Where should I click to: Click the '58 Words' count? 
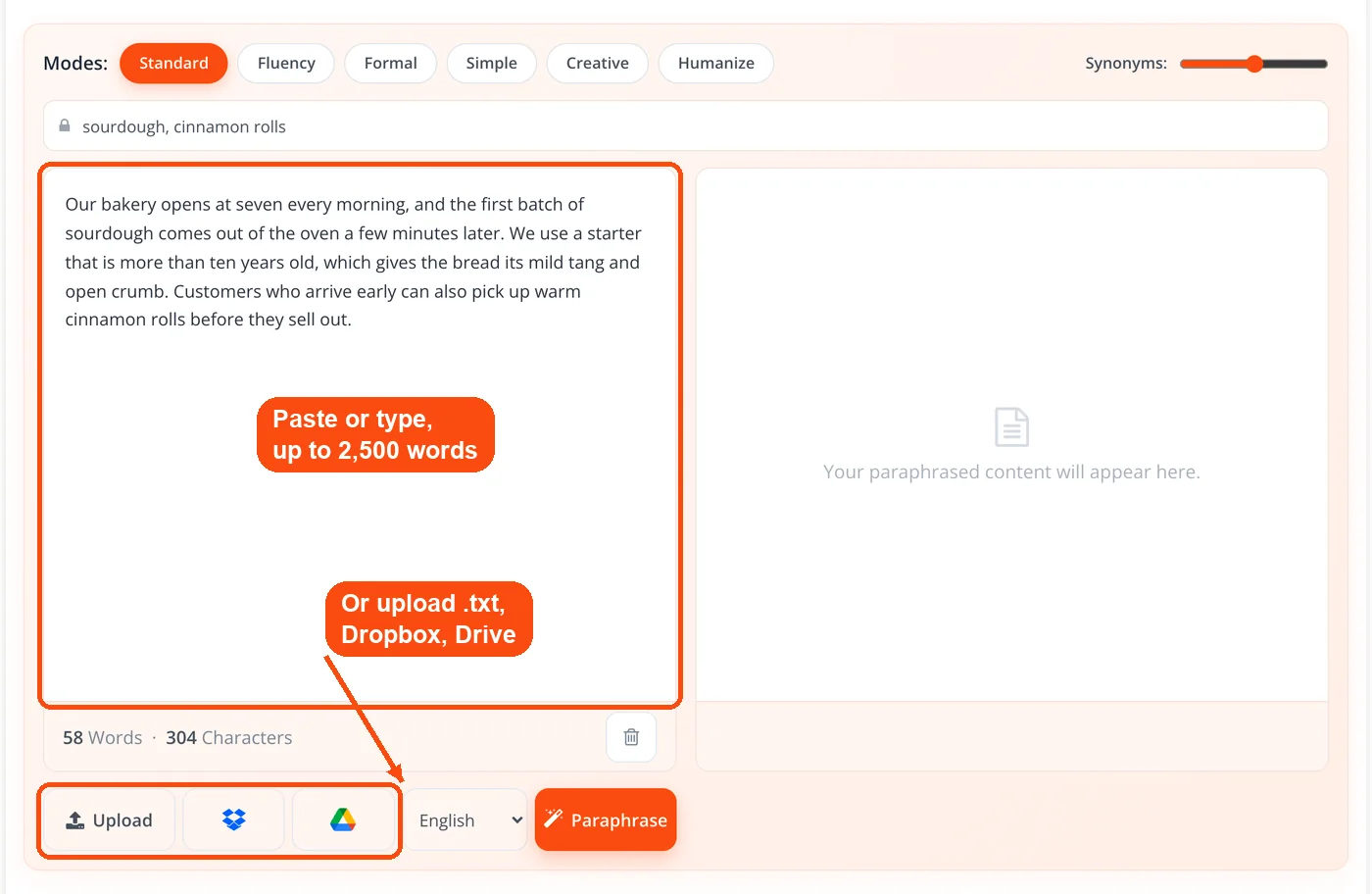tap(102, 738)
